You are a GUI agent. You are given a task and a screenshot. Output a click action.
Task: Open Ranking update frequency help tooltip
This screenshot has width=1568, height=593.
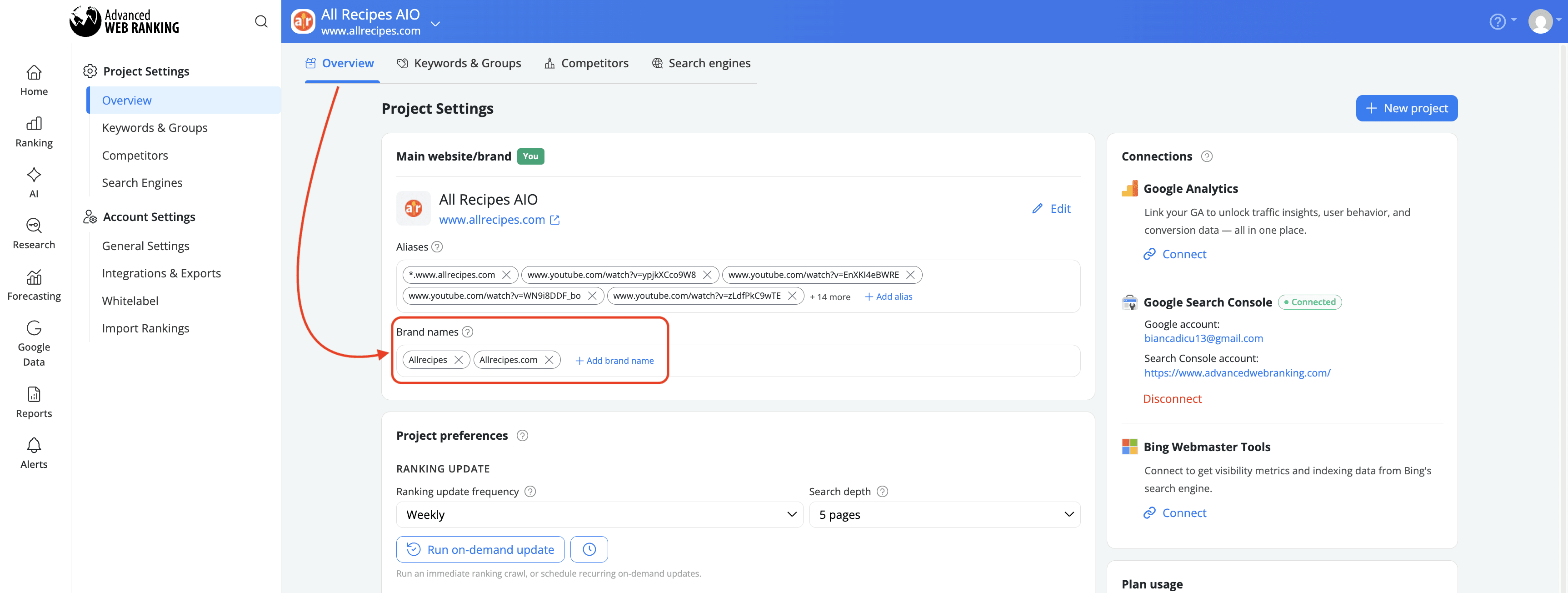coord(530,492)
